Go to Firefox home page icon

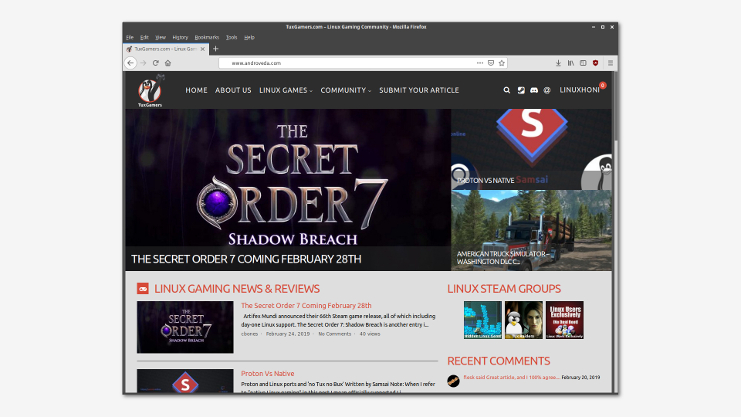click(x=168, y=62)
